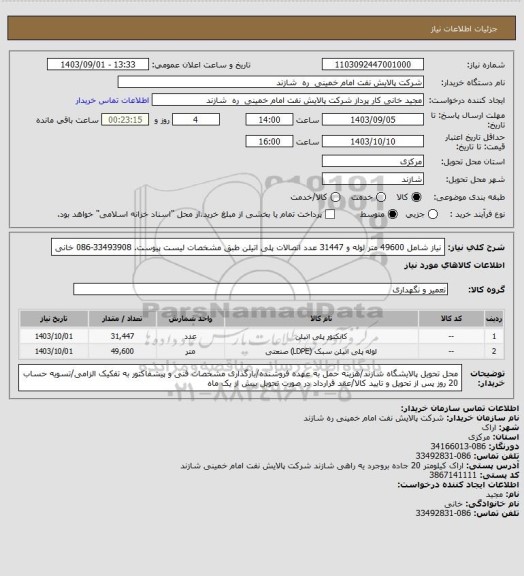
Task: Select the کانکتور پلی اتیلن item name
Action: click(x=321, y=336)
